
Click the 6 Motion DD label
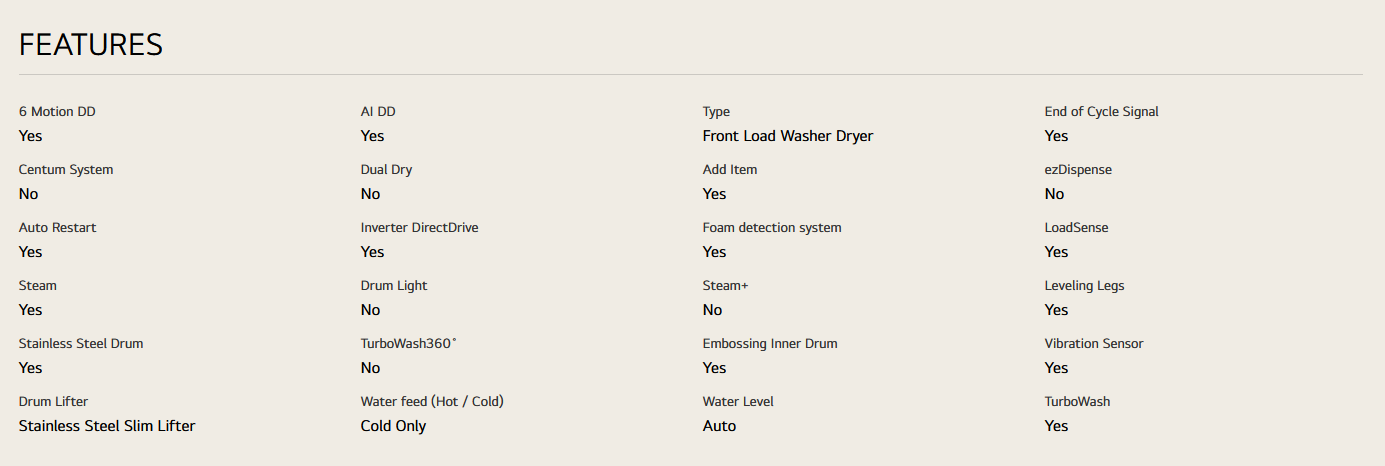point(57,112)
